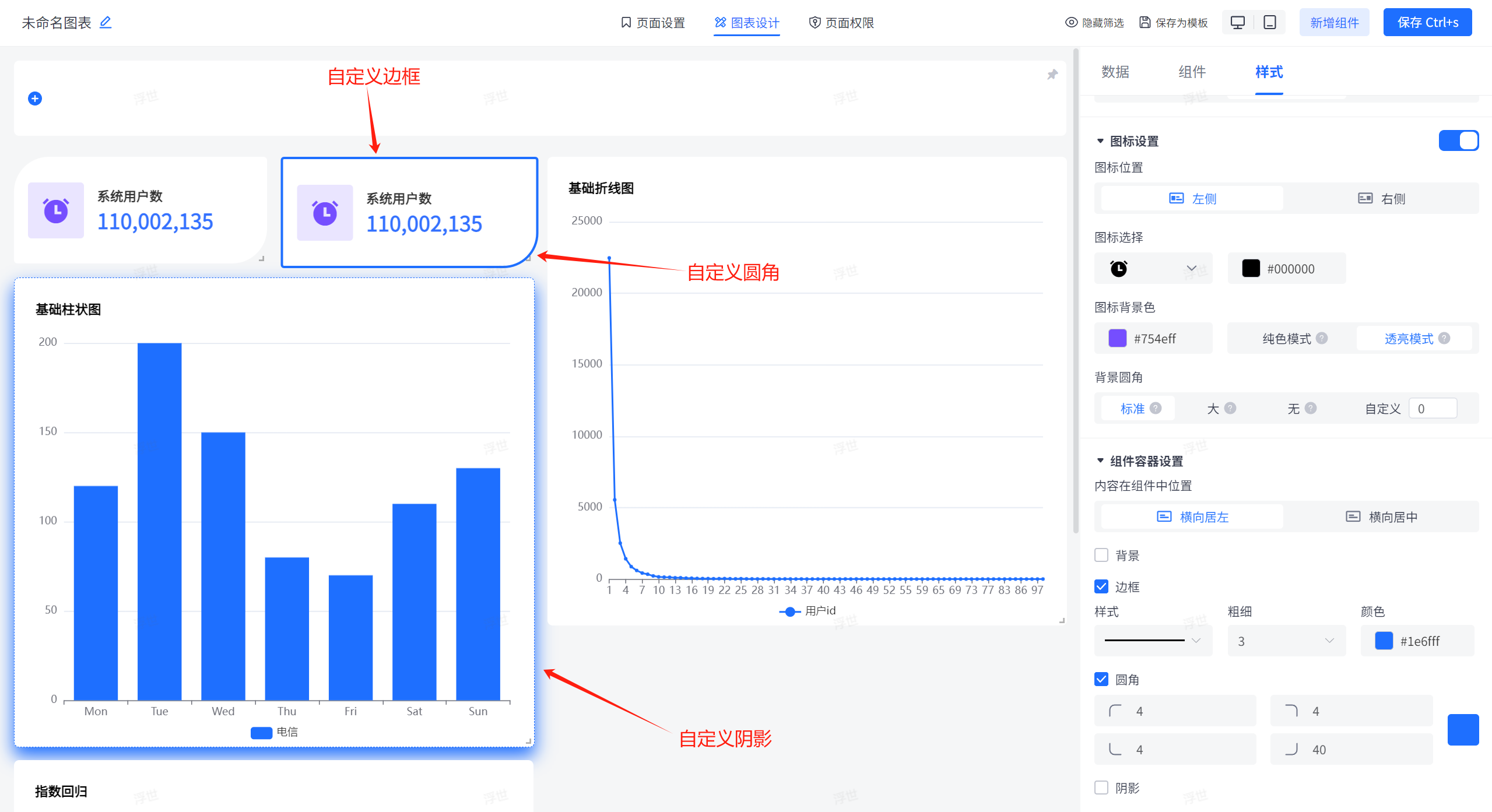
Task: Click the 隐藏筛选 eye icon
Action: (1071, 23)
